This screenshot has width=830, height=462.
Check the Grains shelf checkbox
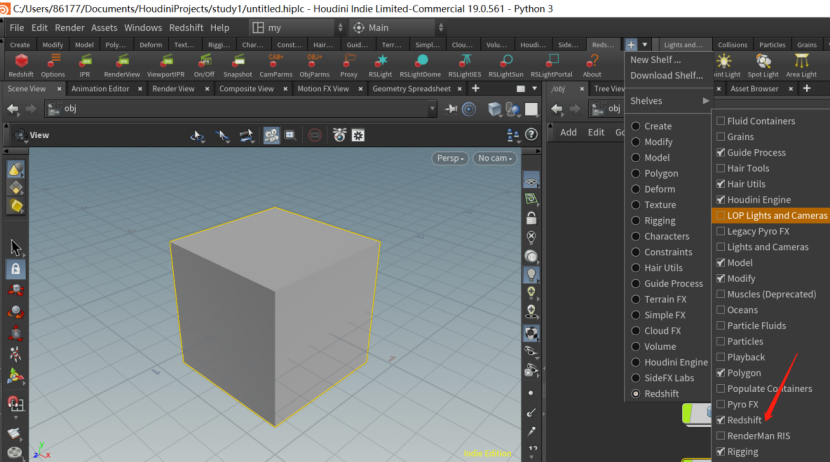coord(720,137)
